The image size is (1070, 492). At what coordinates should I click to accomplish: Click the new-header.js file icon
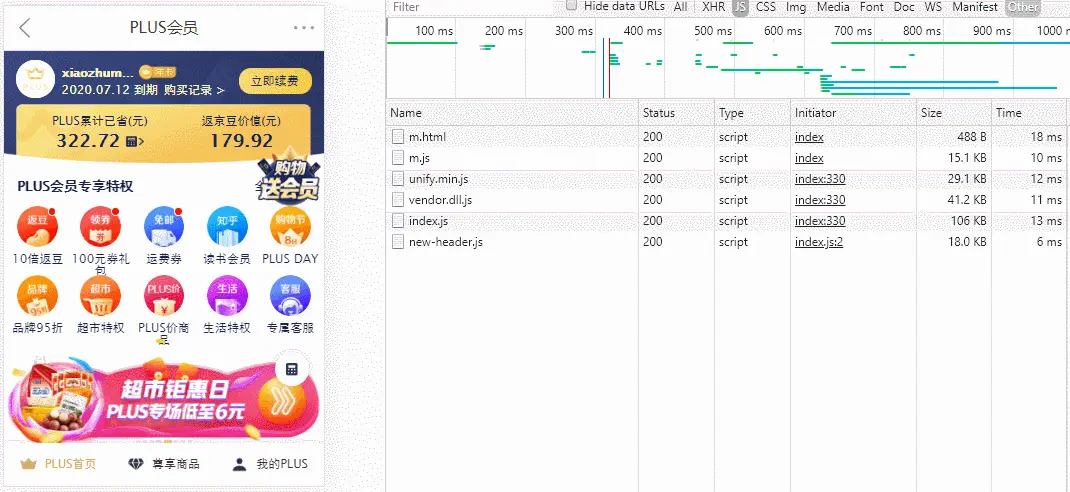pos(398,242)
